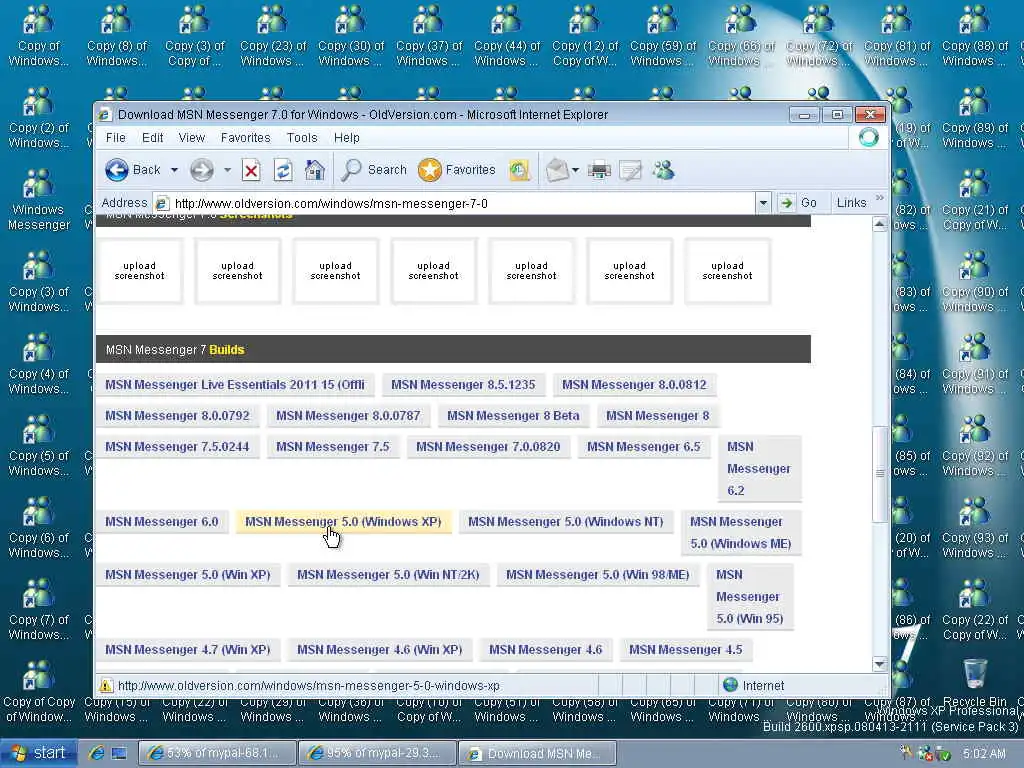Click the Edit page toolbar icon
1024x768 pixels.
(630, 171)
